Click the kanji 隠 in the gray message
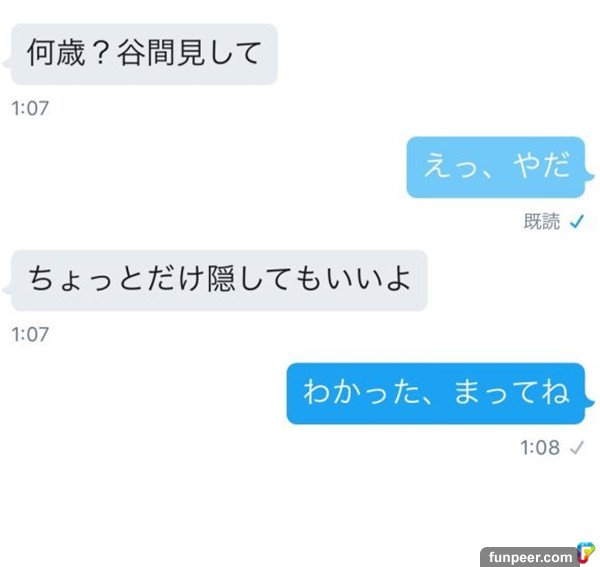This screenshot has width=600, height=567. tap(221, 279)
